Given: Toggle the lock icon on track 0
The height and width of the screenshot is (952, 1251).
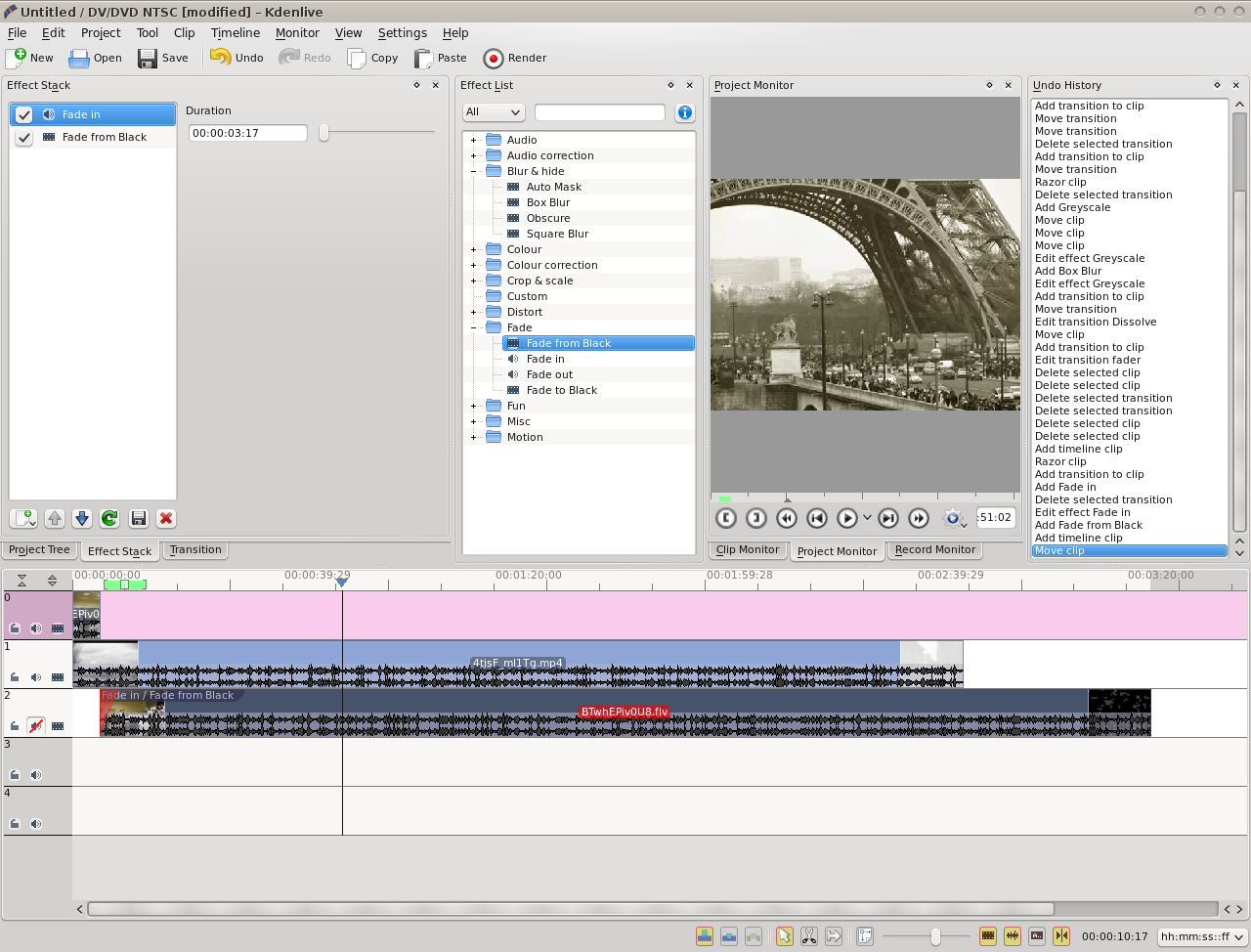Looking at the screenshot, I should click(x=14, y=627).
